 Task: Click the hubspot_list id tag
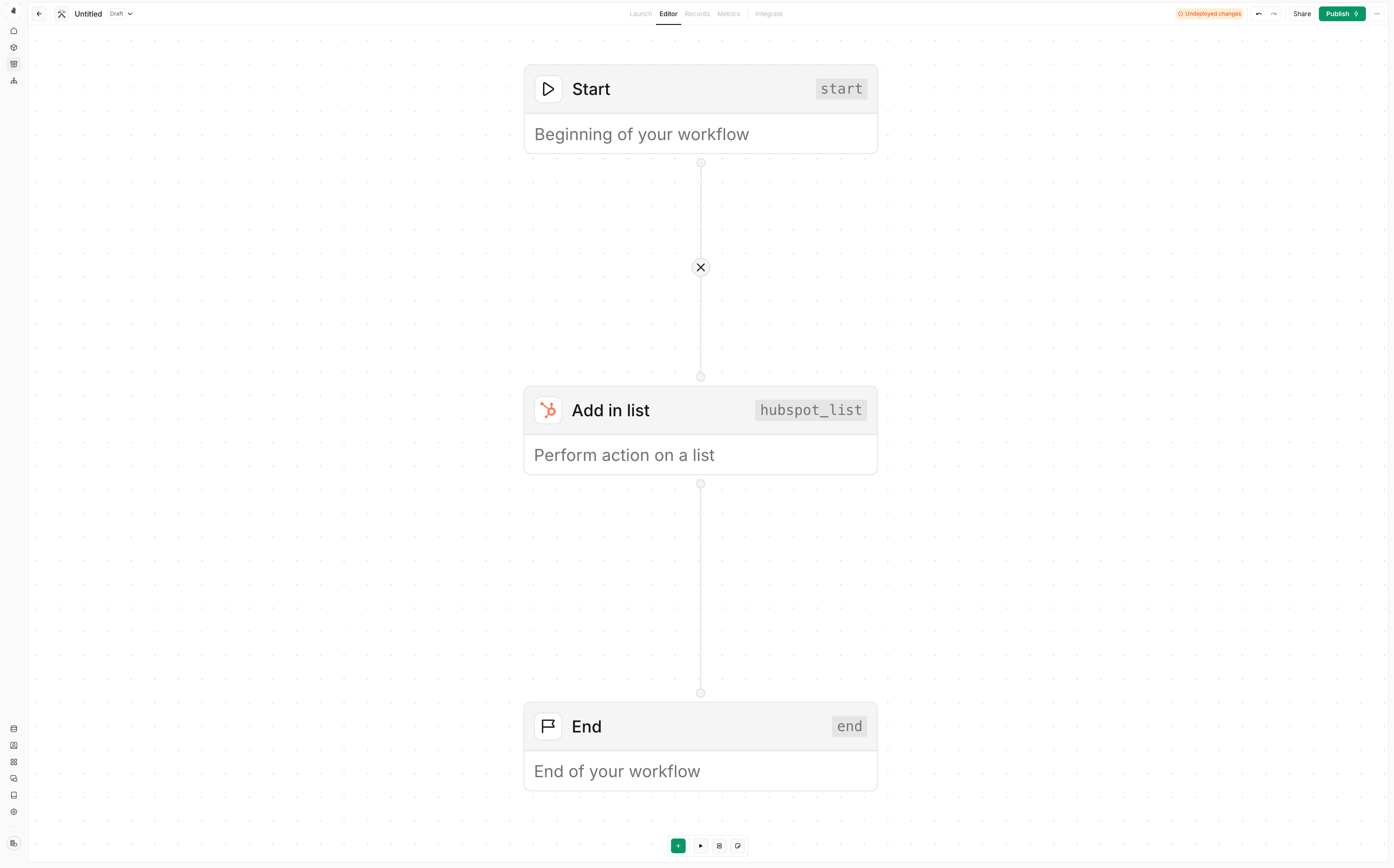pyautogui.click(x=811, y=410)
